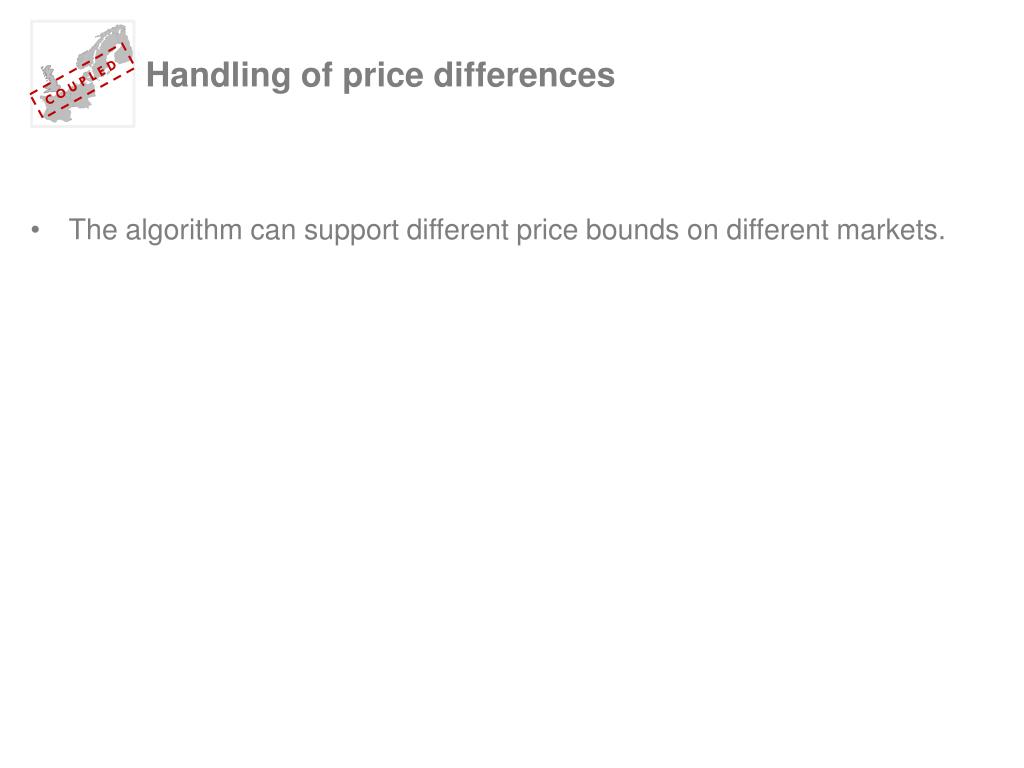The height and width of the screenshot is (768, 1024).
Task: Click the word 'can' in the bullet text
Action: tap(273, 232)
